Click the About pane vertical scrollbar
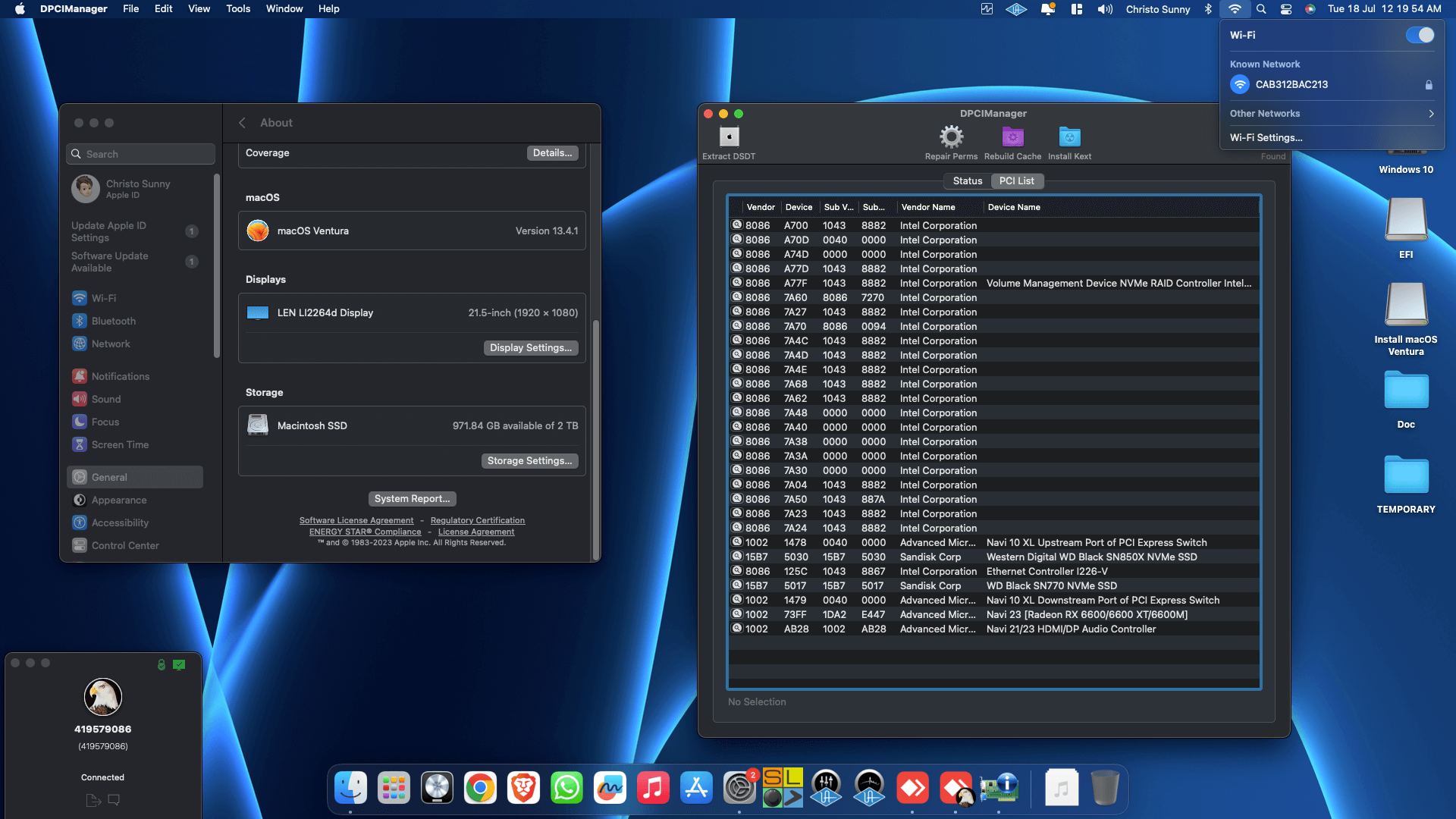The width and height of the screenshot is (1456, 819). pos(596,438)
